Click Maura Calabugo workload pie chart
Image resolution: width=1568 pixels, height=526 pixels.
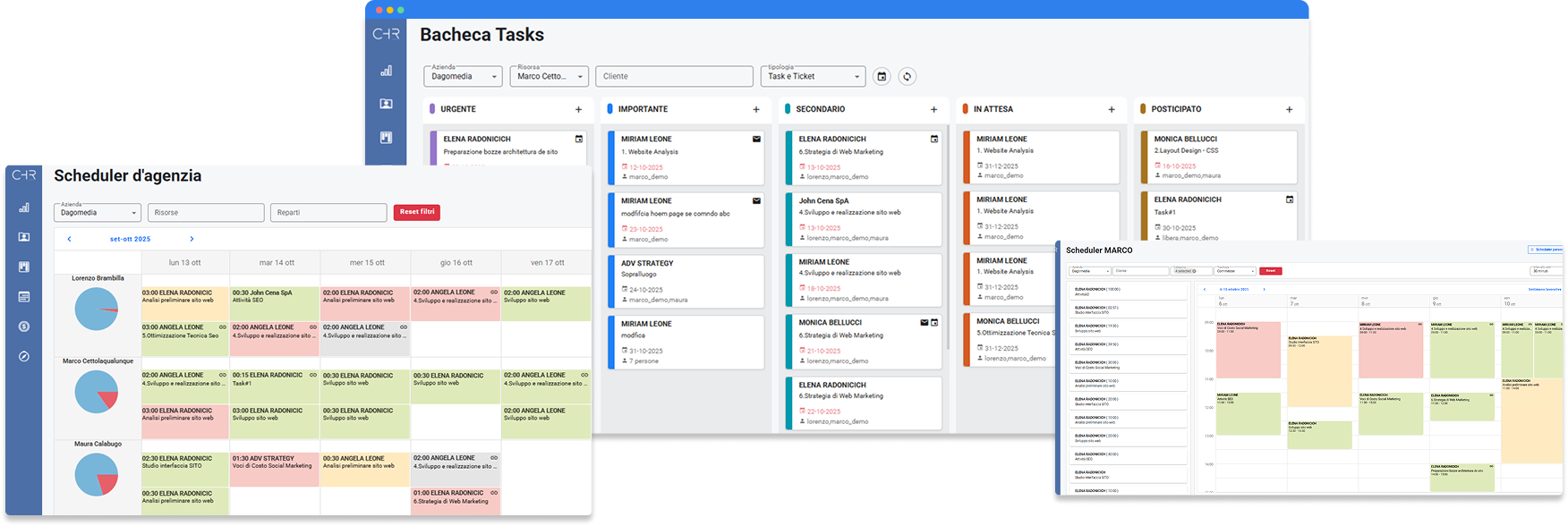[x=96, y=474]
